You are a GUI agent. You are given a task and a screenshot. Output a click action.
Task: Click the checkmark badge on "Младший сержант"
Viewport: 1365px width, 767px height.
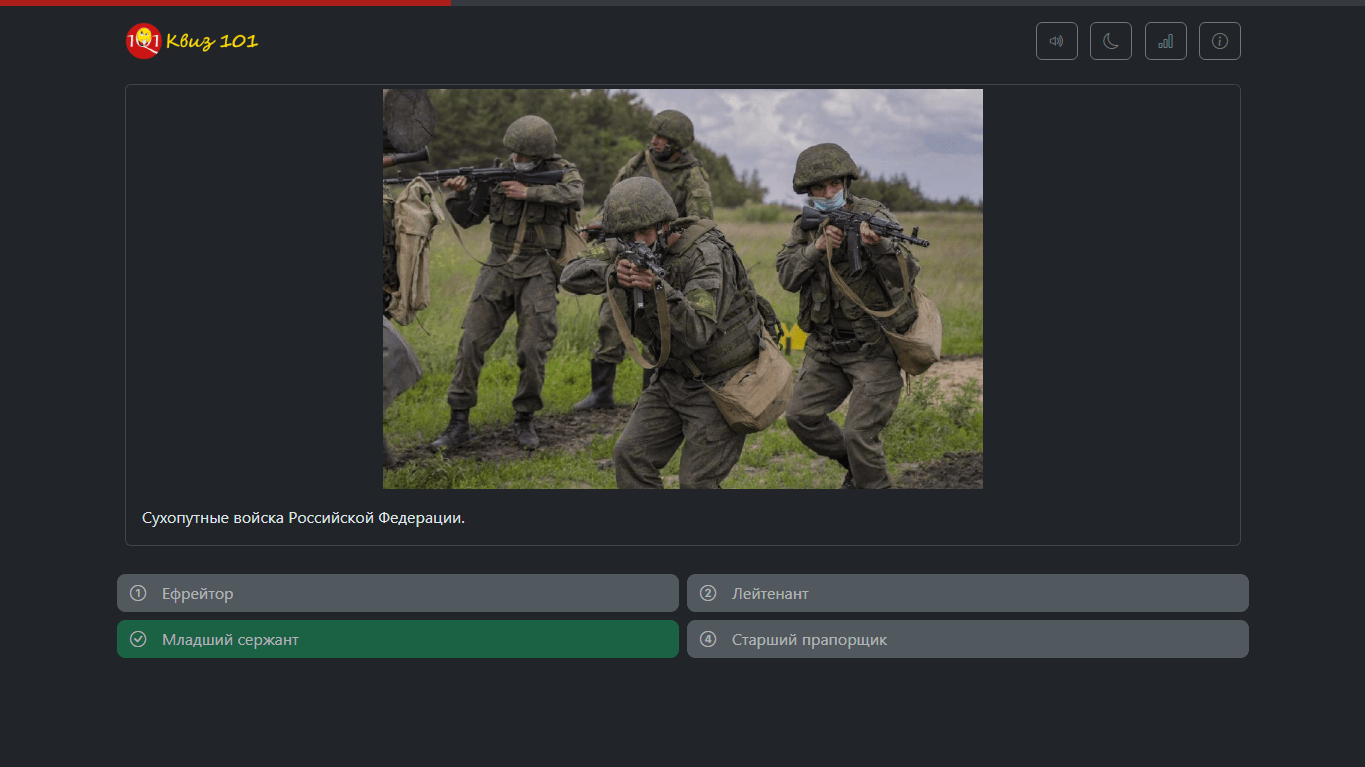click(138, 638)
